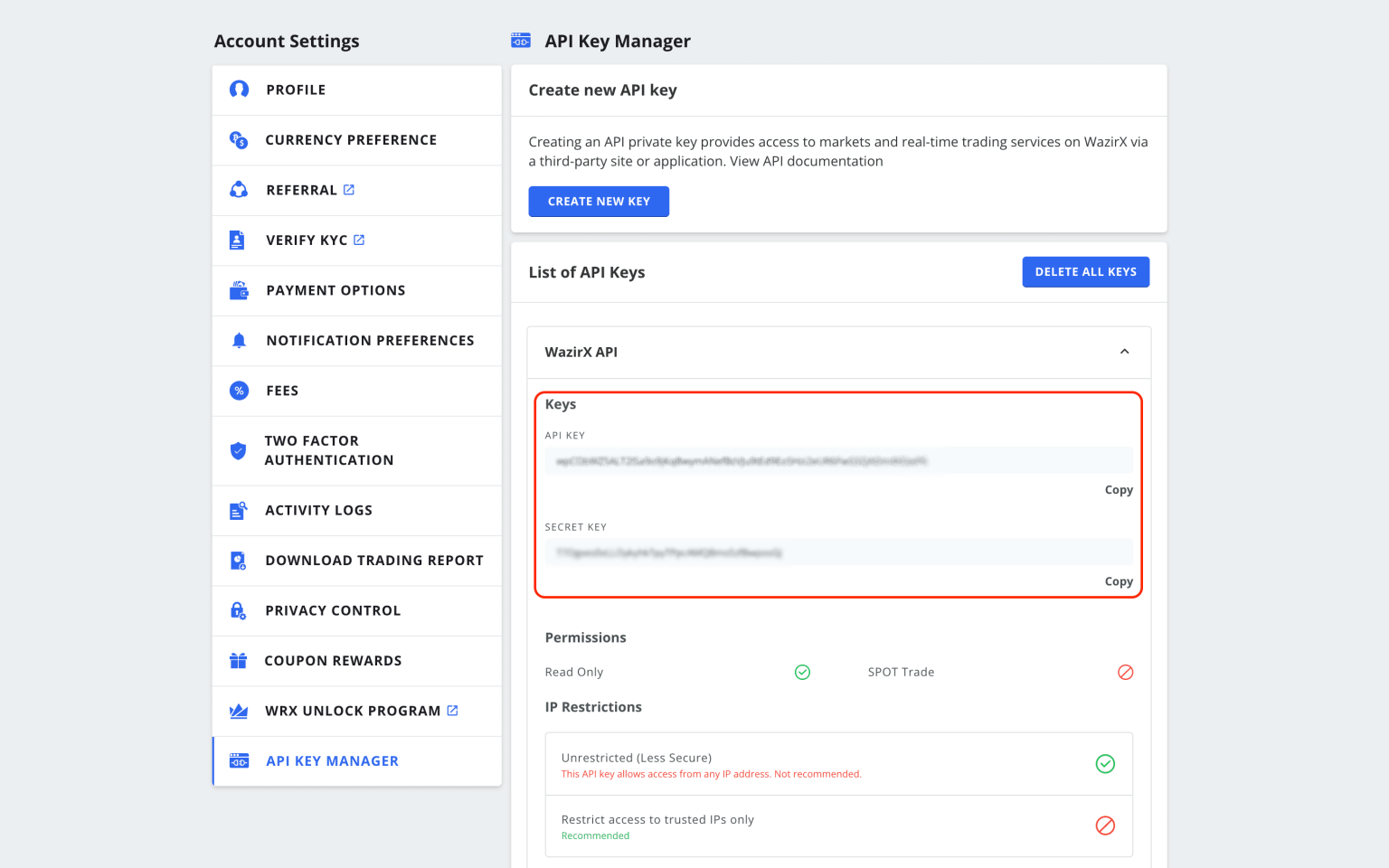
Task: Collapse the WazirX API key panel
Action: [x=1124, y=352]
